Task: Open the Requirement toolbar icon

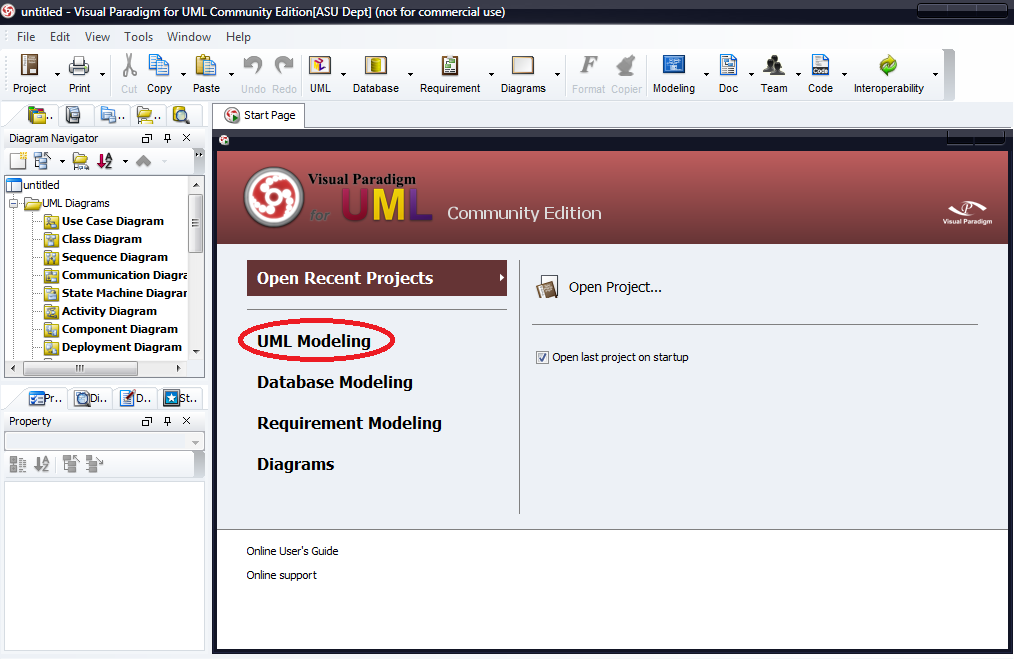Action: (449, 66)
